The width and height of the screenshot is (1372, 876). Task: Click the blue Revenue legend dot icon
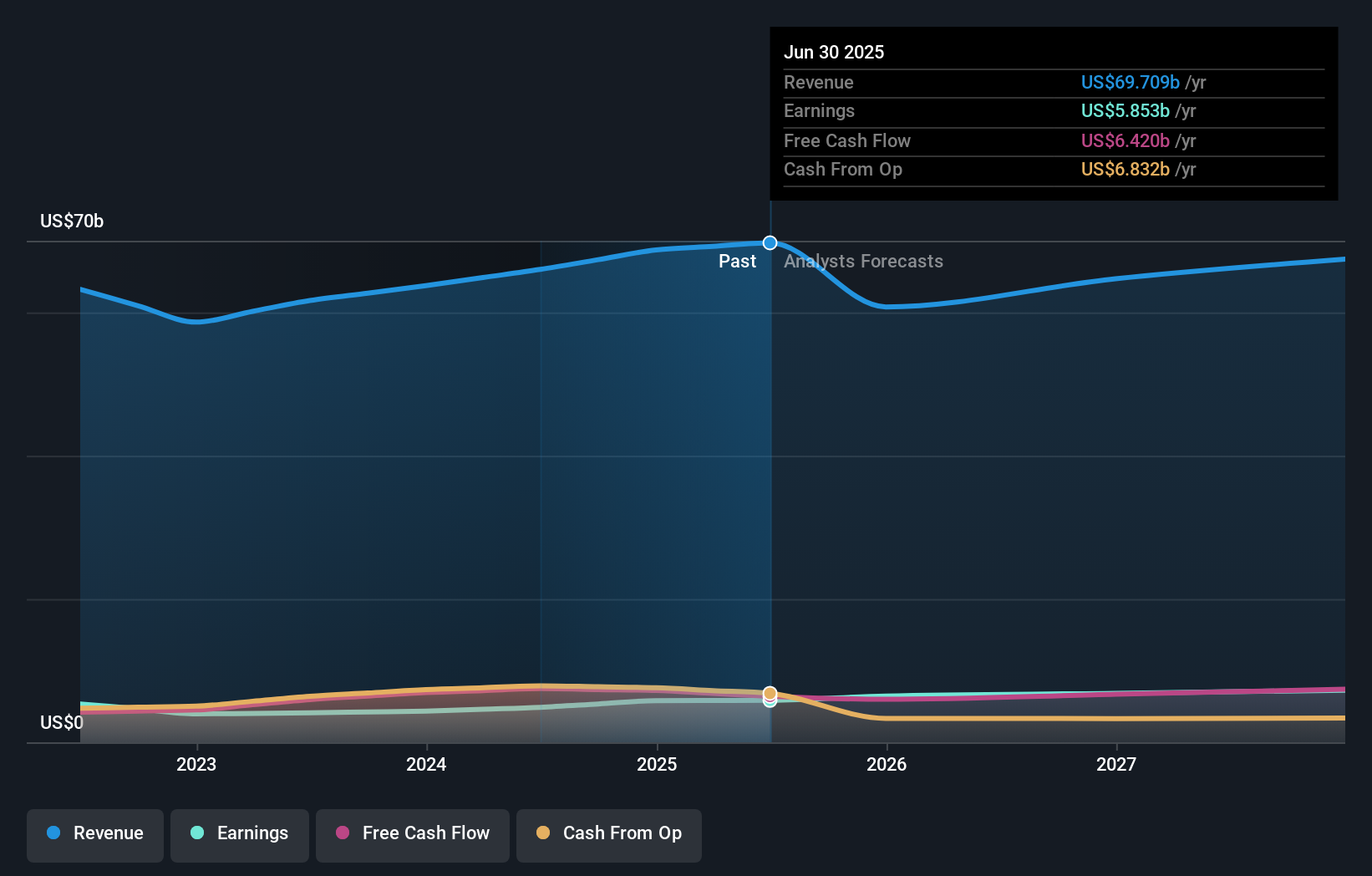coord(53,833)
